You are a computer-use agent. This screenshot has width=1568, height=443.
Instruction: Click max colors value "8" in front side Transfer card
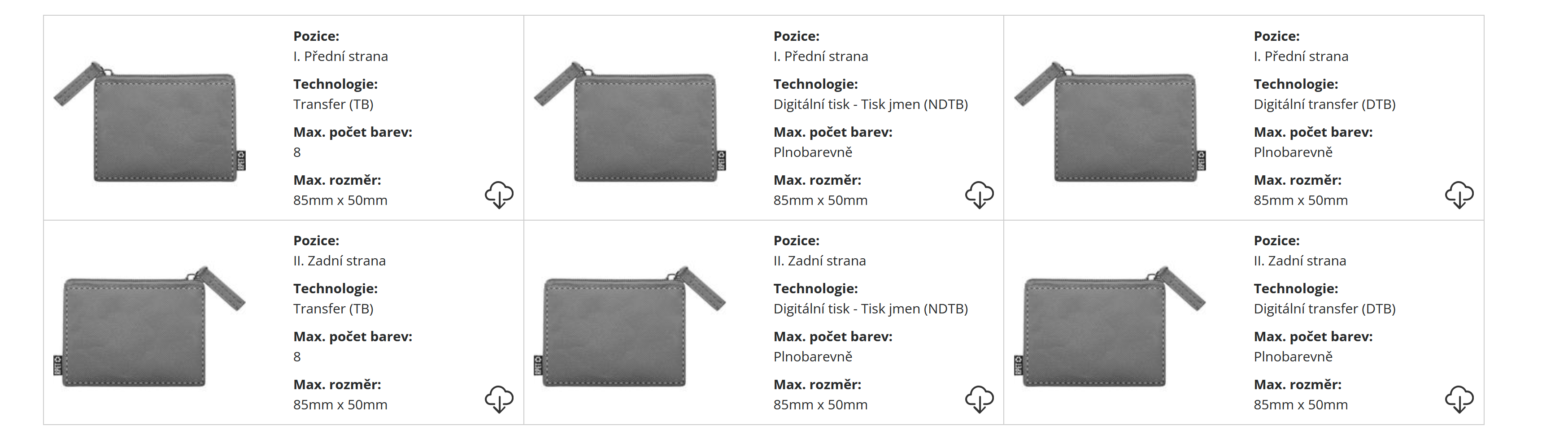297,152
